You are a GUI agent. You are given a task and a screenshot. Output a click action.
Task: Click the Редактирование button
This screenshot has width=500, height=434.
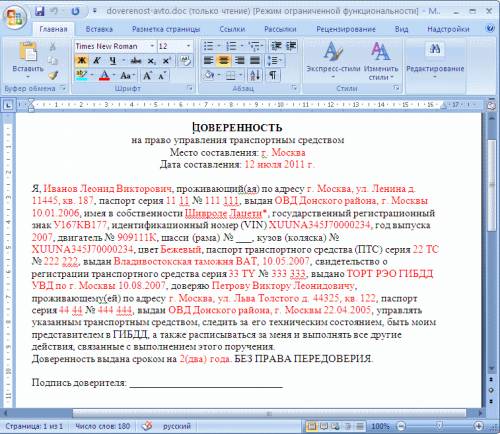coord(435,60)
